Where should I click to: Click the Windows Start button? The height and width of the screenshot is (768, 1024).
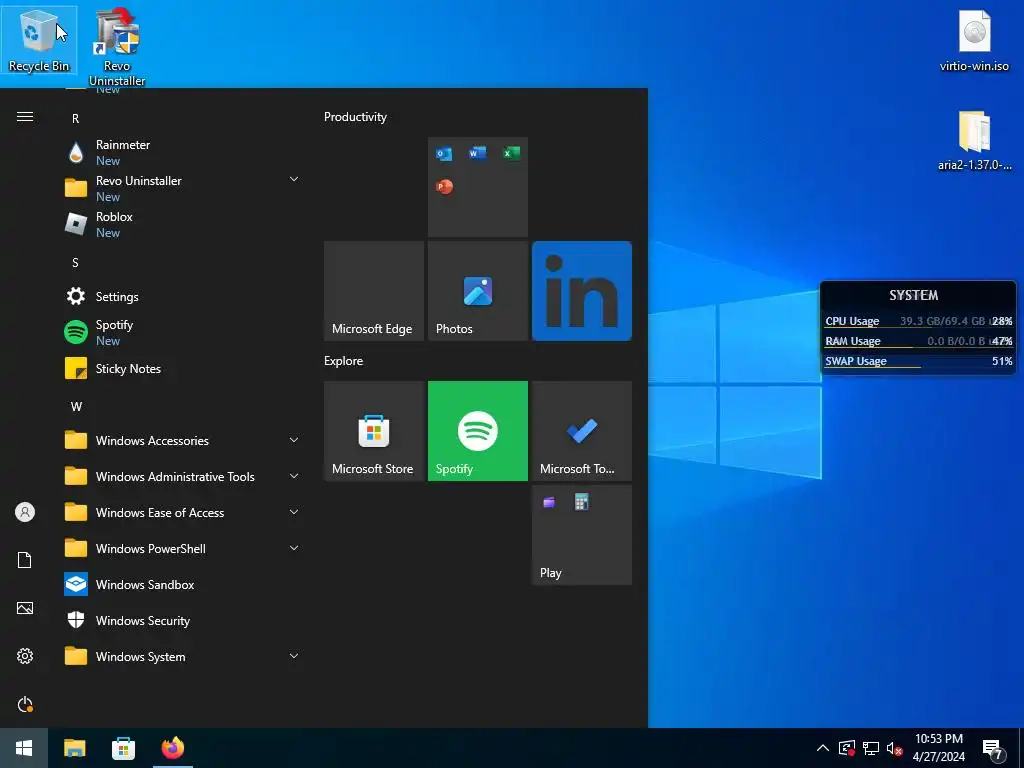[24, 748]
